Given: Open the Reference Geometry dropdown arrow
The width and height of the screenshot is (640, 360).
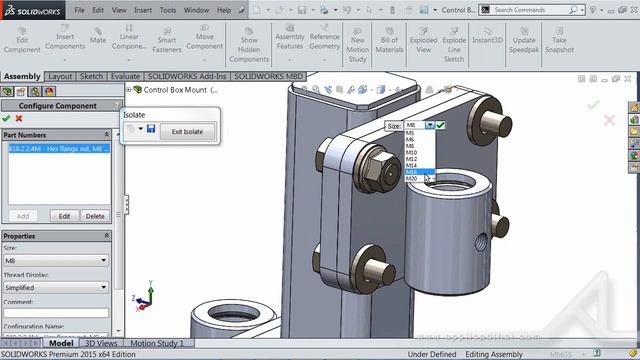Looking at the screenshot, I should tap(324, 60).
